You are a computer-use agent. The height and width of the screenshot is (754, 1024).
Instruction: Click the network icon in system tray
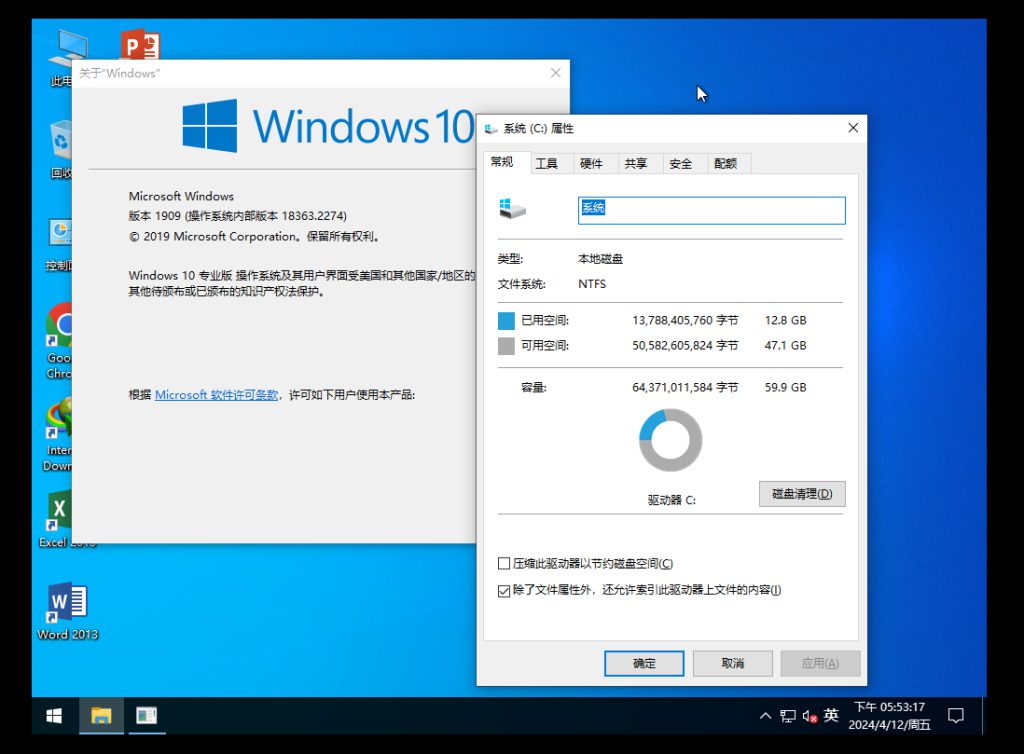[788, 716]
